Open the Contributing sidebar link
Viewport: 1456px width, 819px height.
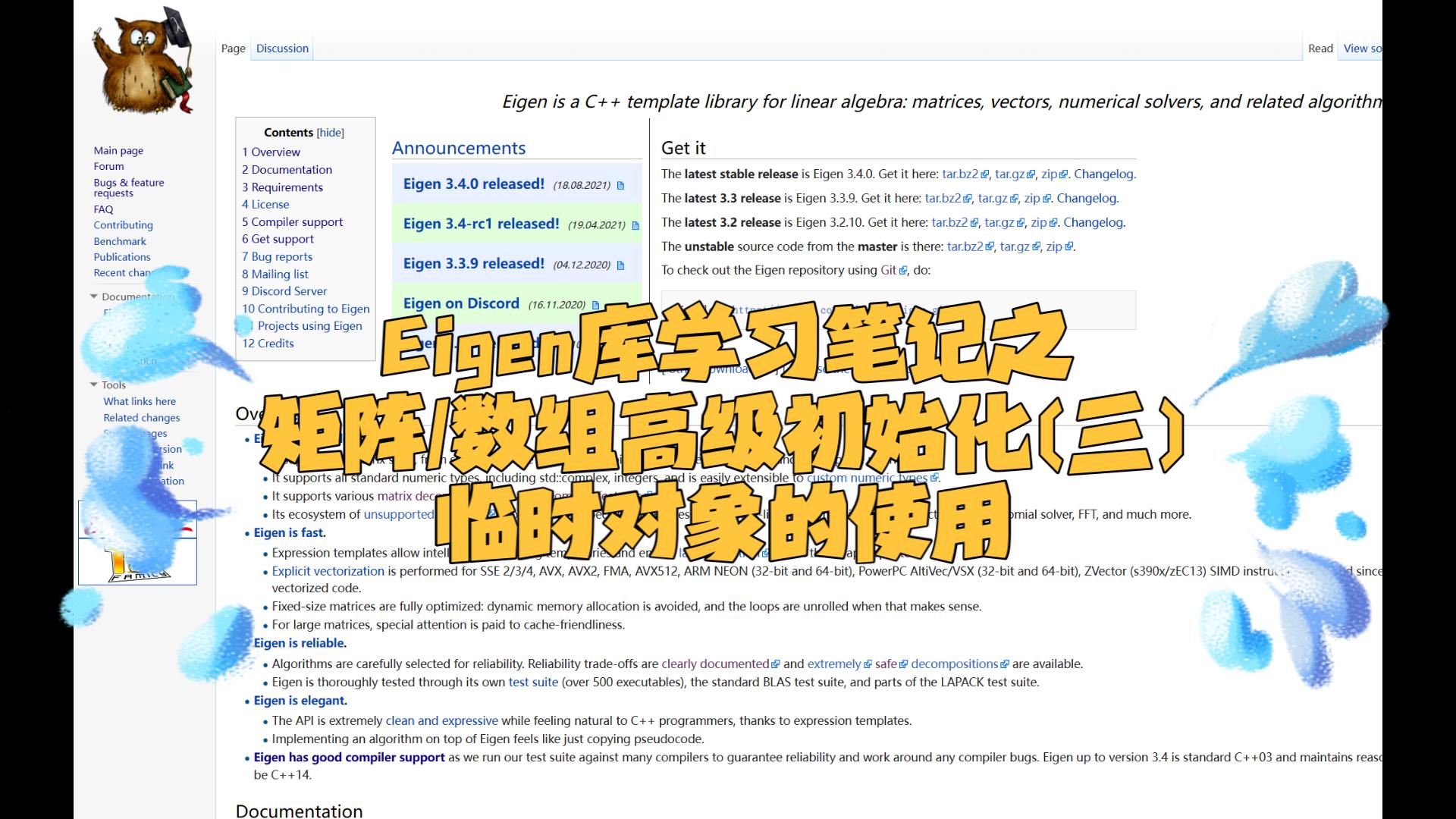(x=123, y=225)
